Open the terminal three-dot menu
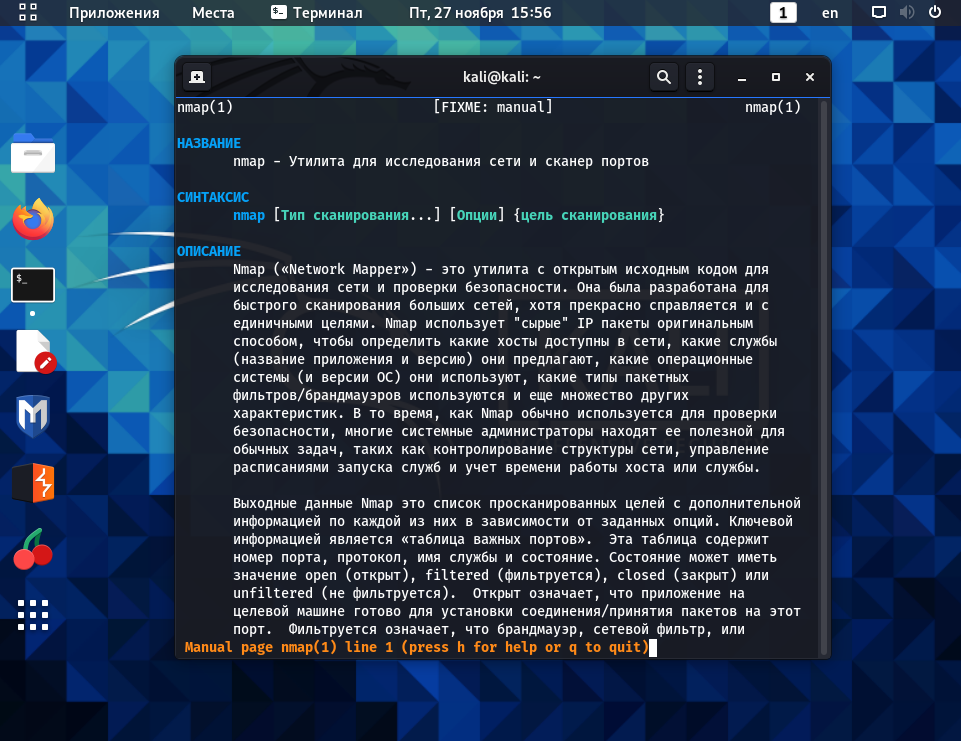Image resolution: width=961 pixels, height=741 pixels. click(x=700, y=77)
